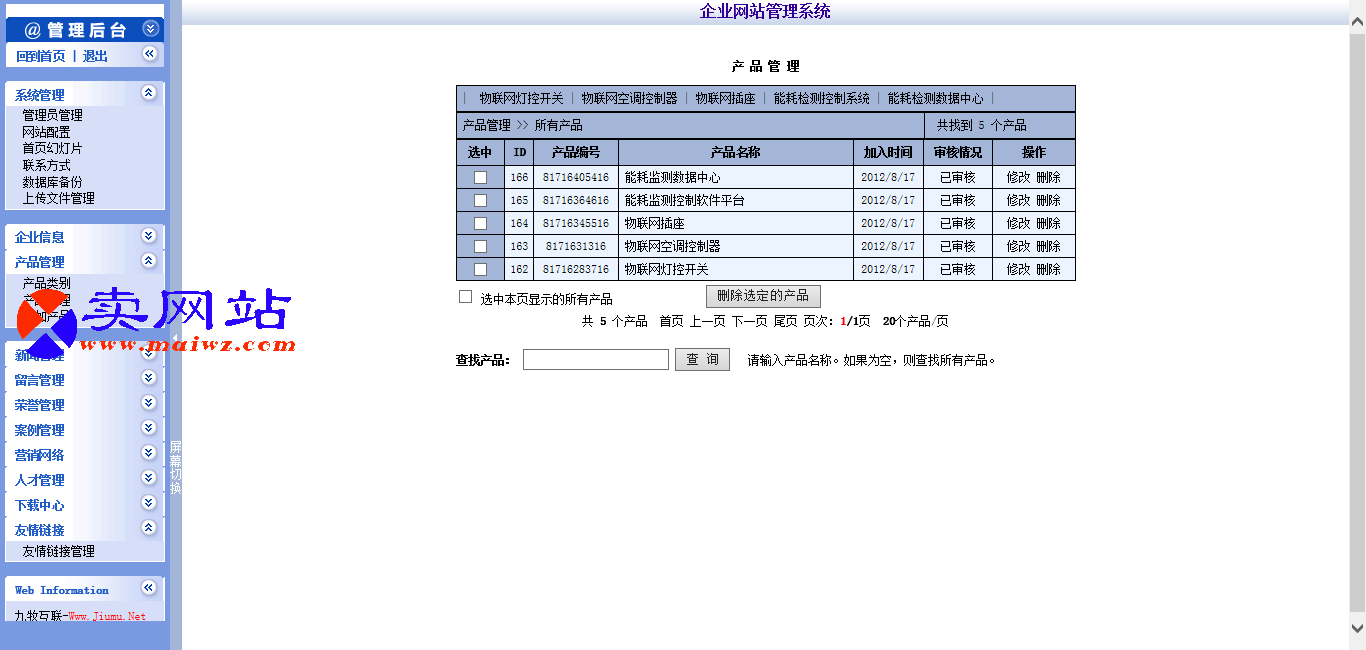Open 数据库备份 in the sidebar
The height and width of the screenshot is (650, 1366).
(x=53, y=182)
